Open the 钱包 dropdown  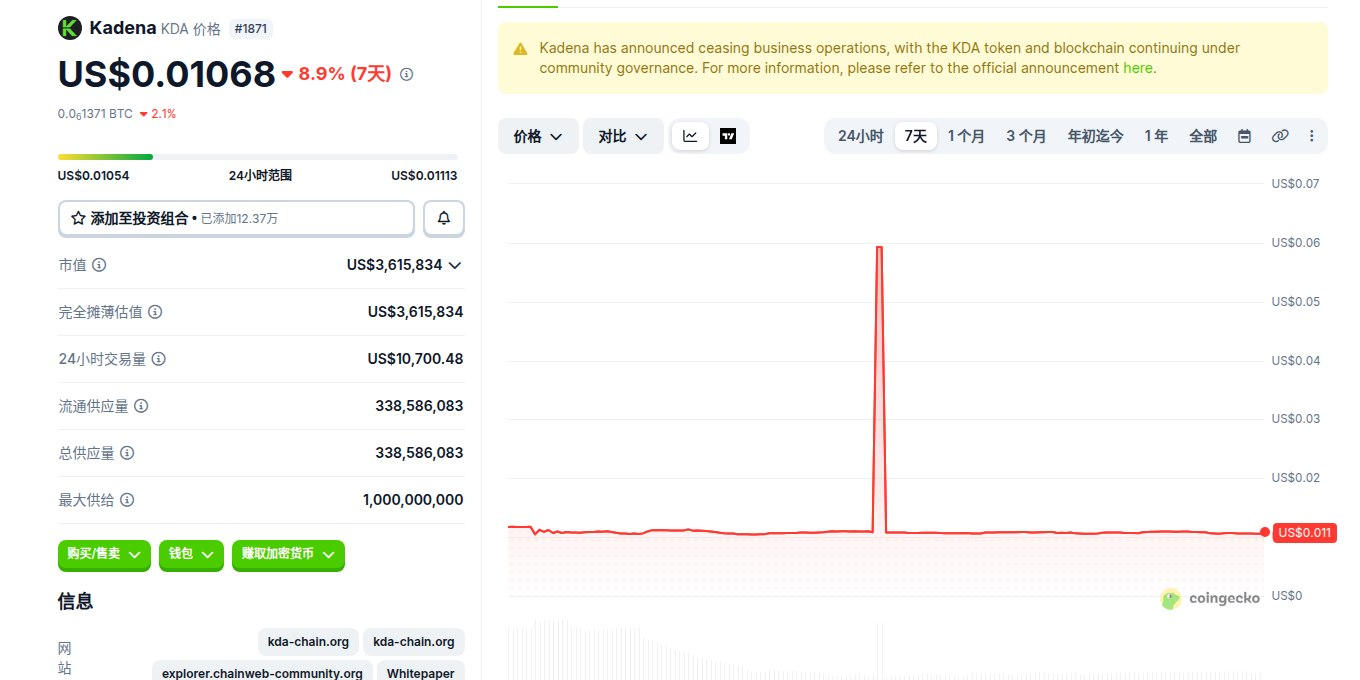(x=190, y=554)
